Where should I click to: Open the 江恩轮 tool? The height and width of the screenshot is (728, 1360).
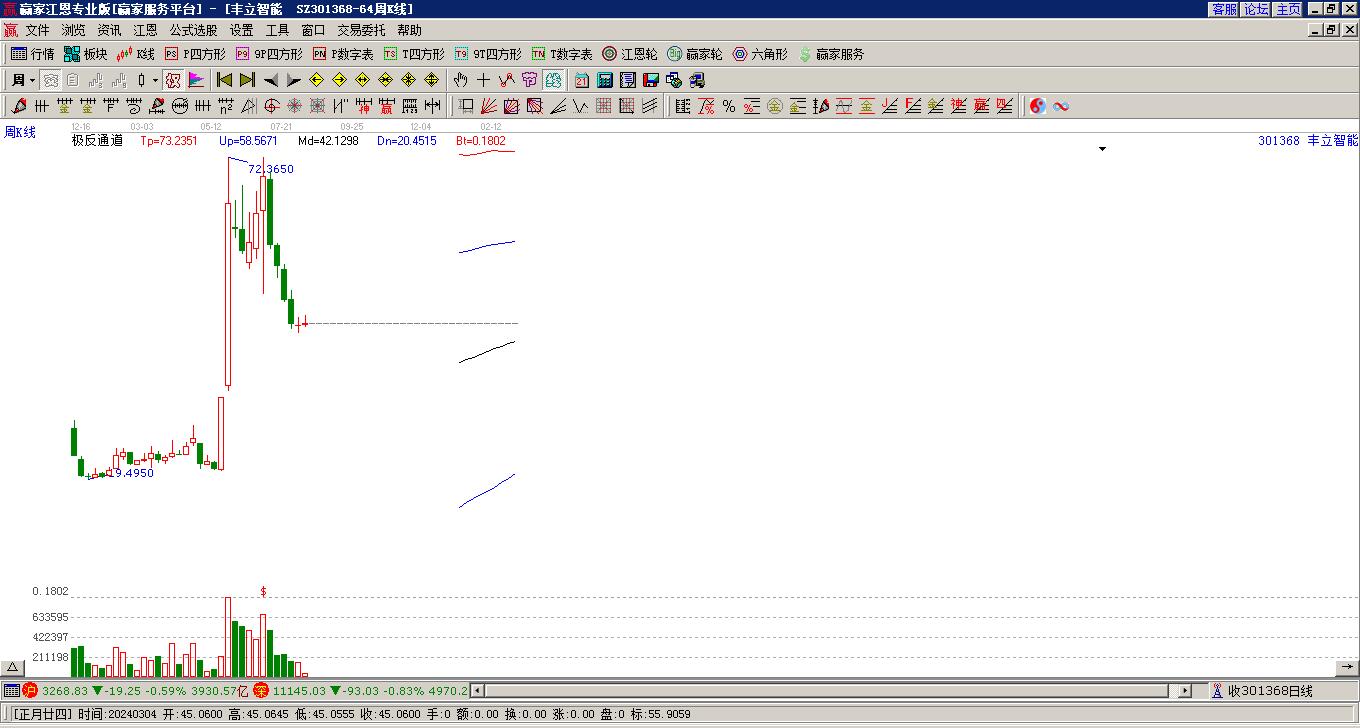[x=630, y=54]
